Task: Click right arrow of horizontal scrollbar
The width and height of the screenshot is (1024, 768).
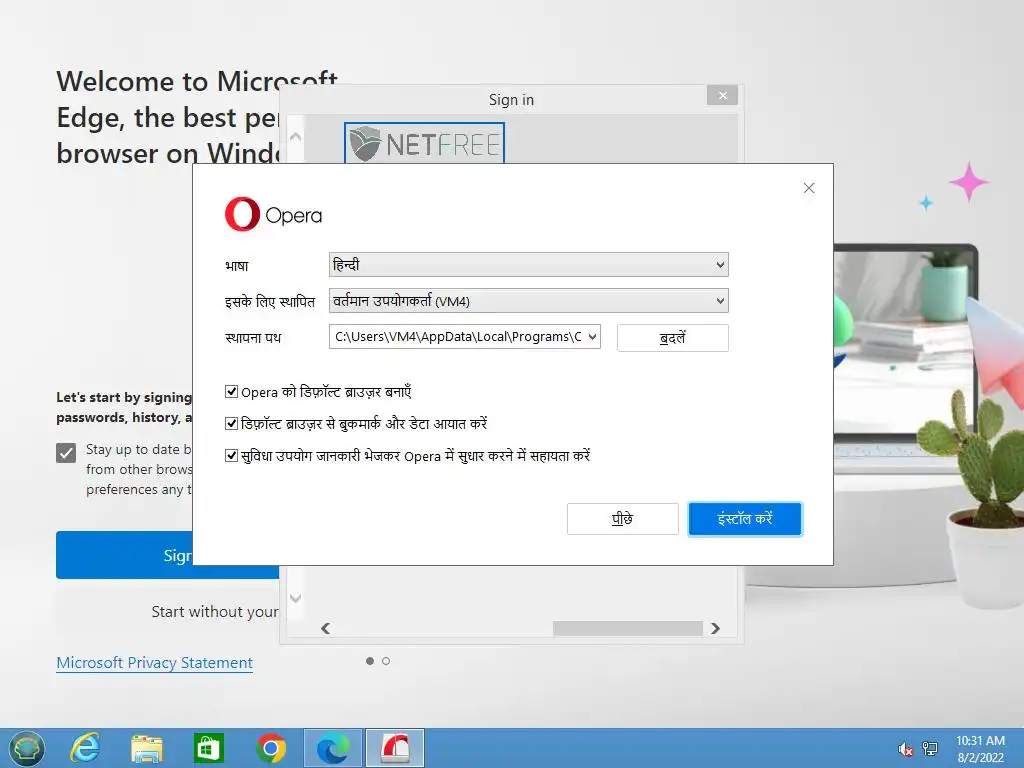Action: click(x=715, y=628)
